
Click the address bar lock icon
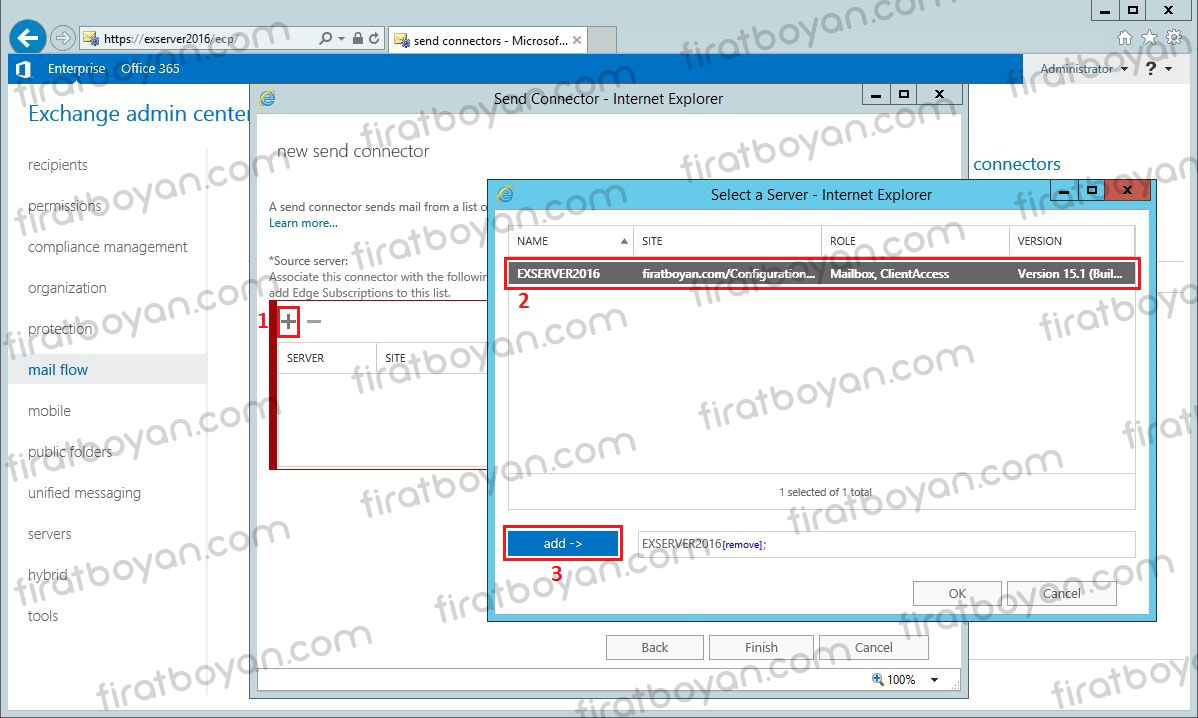[x=358, y=38]
